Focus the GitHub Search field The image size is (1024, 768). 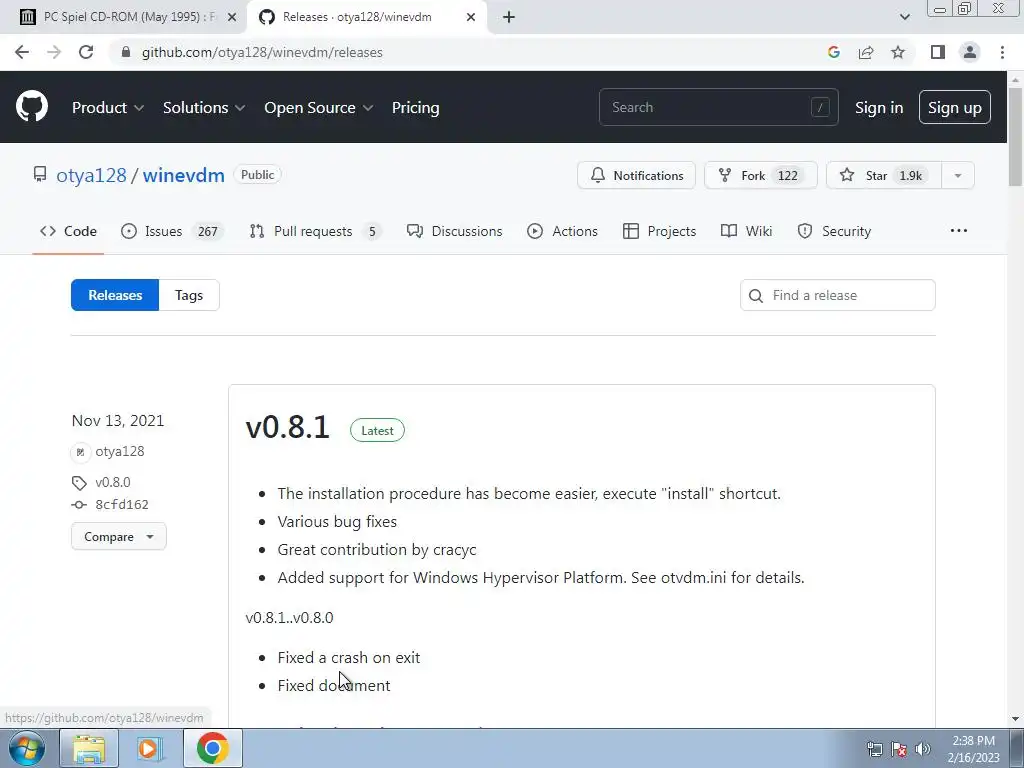718,107
